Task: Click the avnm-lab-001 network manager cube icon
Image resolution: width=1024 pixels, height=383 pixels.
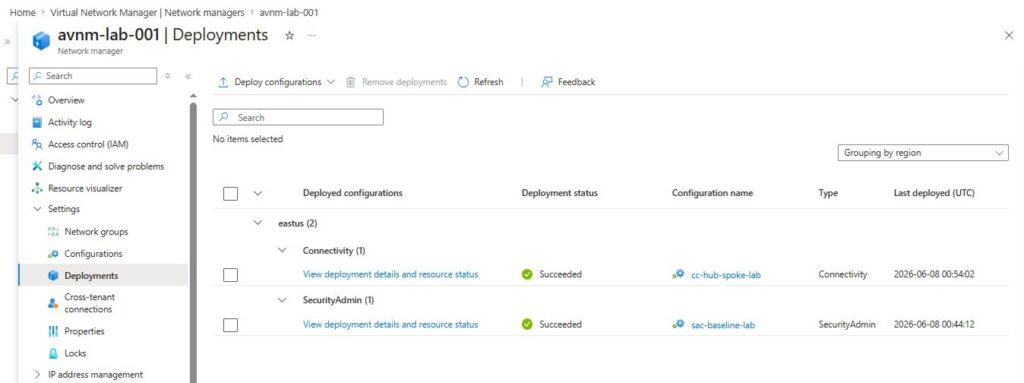Action: [x=40, y=41]
